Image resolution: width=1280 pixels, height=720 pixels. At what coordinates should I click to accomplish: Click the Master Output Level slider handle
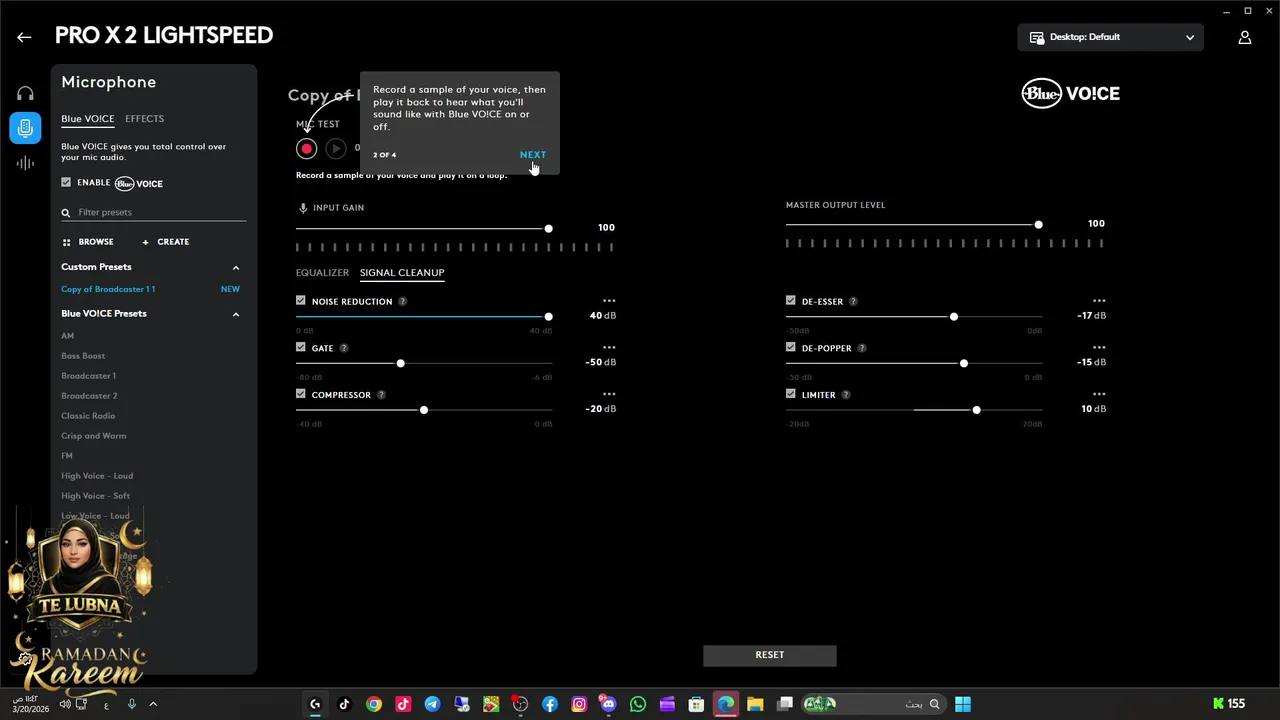[x=1038, y=225]
